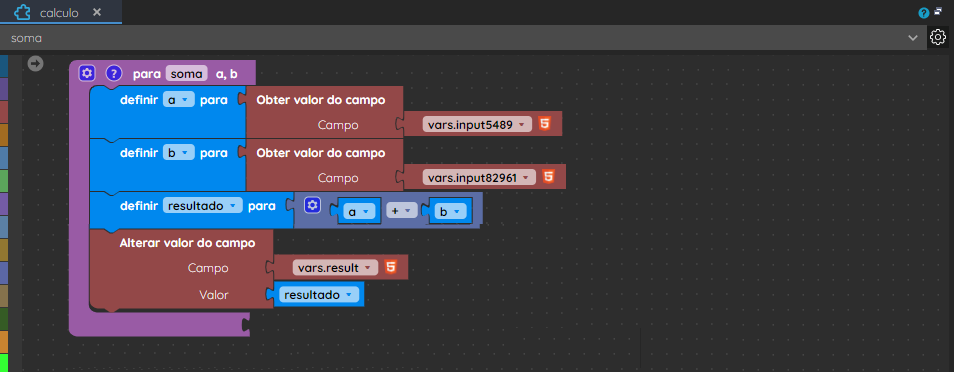Open the vars.input5489 field dropdown

[477, 124]
